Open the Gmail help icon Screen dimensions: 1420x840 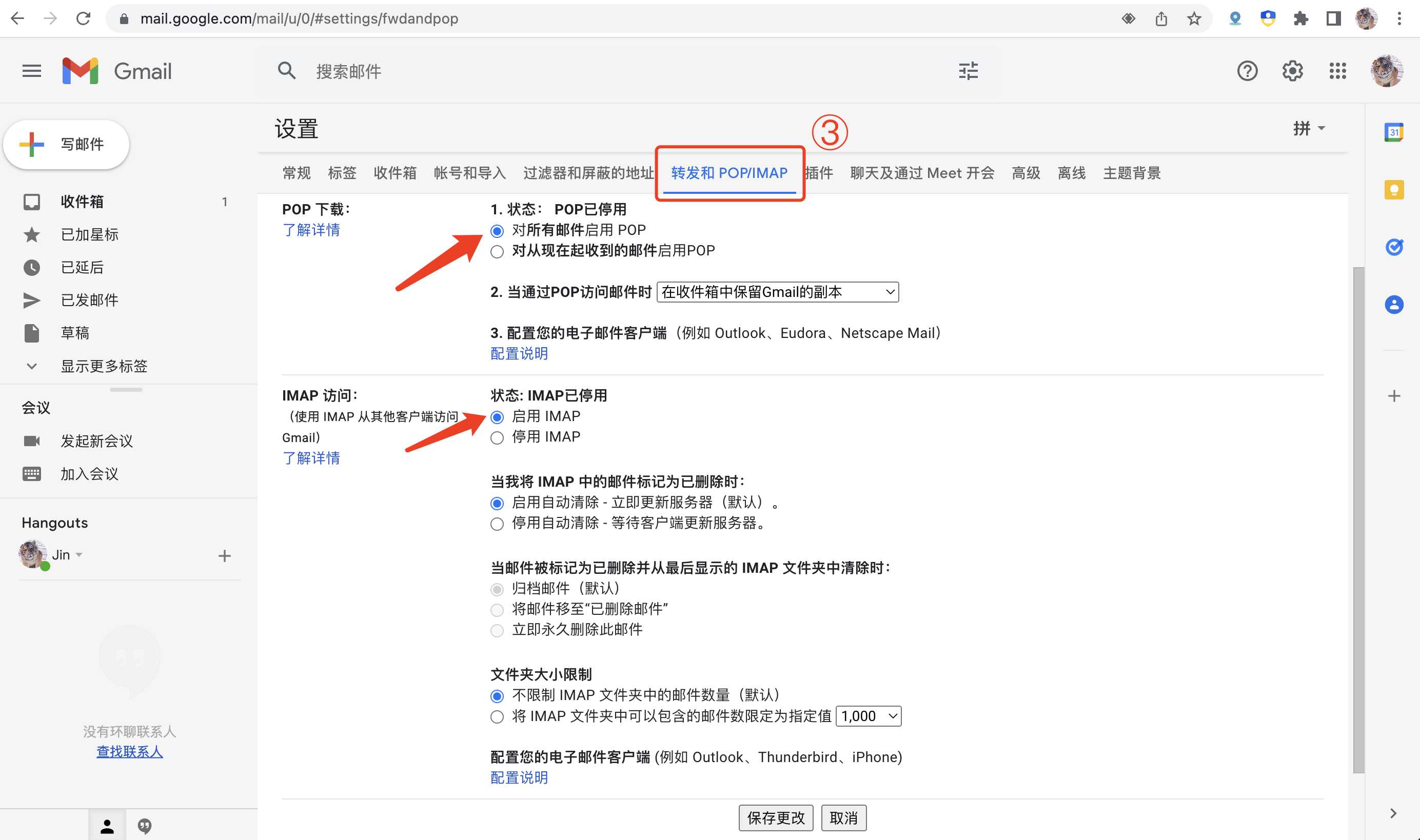click(x=1247, y=70)
